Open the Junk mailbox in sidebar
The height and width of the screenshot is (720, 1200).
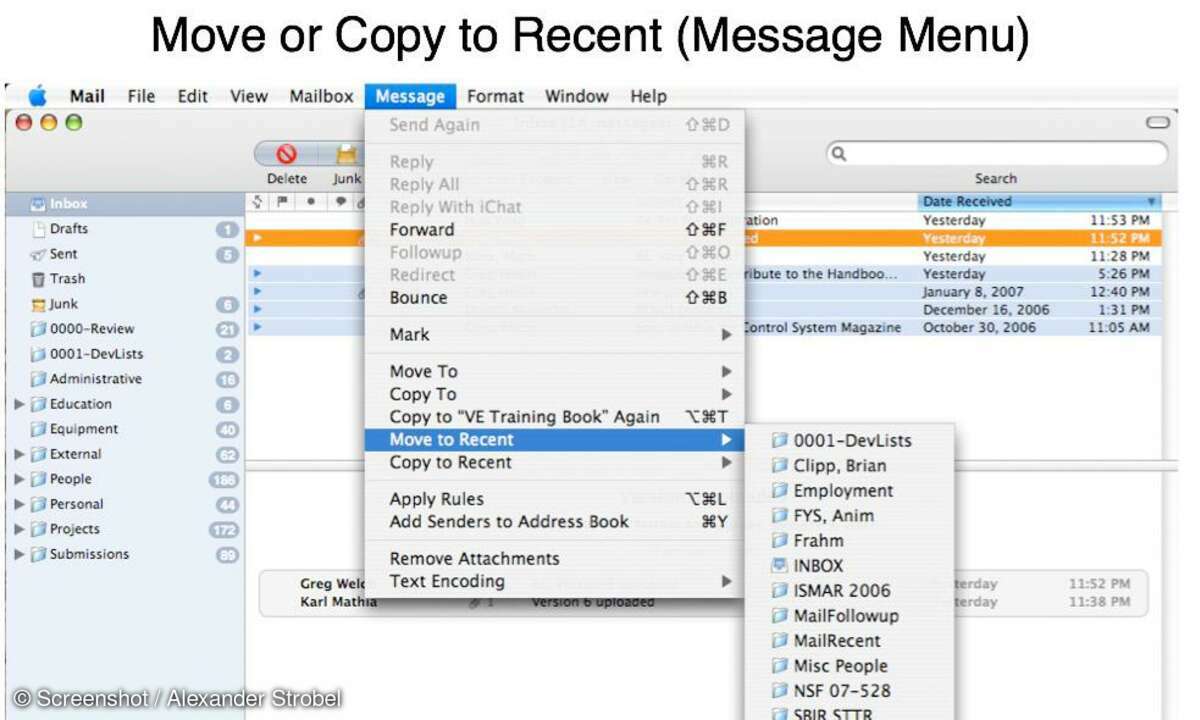click(x=63, y=304)
